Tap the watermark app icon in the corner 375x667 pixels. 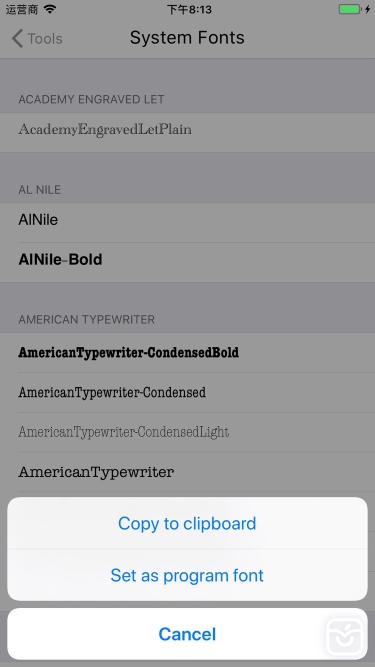[x=345, y=637]
